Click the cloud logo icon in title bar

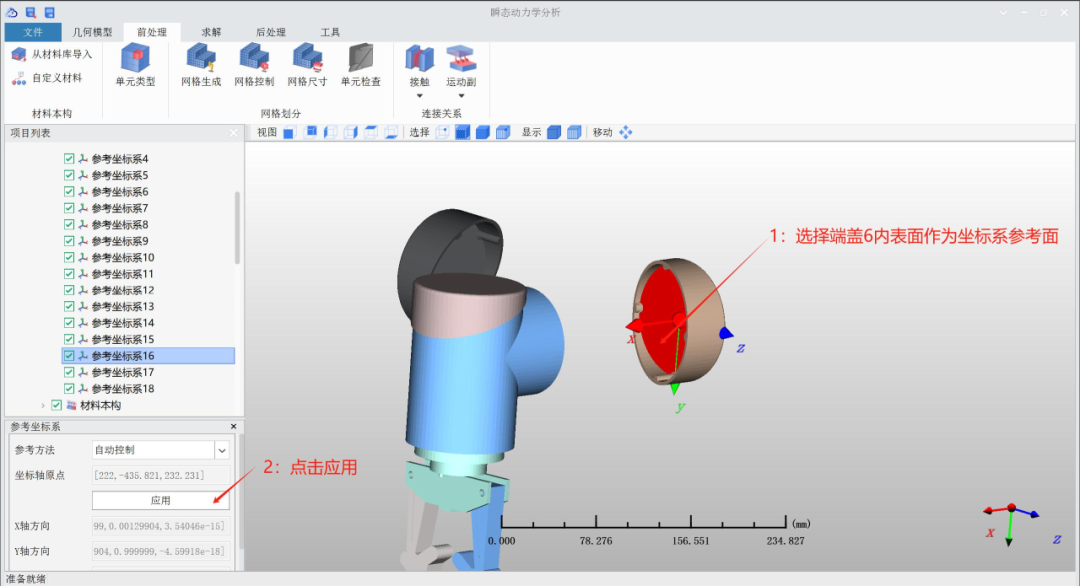[12, 12]
